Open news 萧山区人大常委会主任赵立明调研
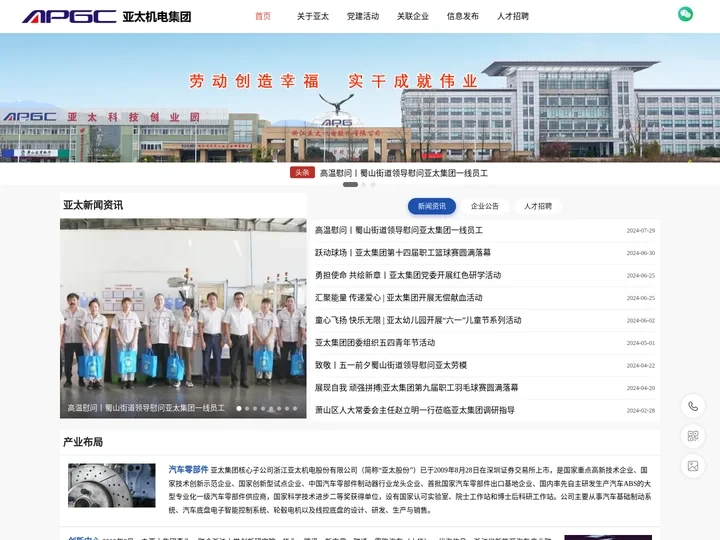 [415, 410]
